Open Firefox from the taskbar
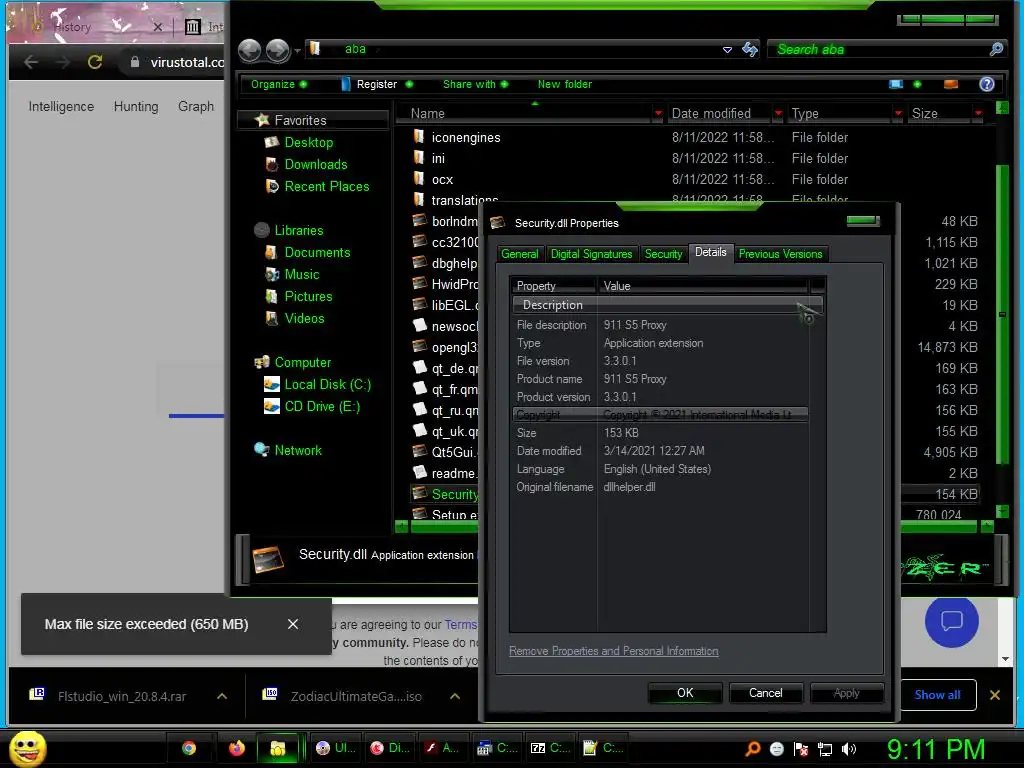The image size is (1024, 768). (236, 748)
